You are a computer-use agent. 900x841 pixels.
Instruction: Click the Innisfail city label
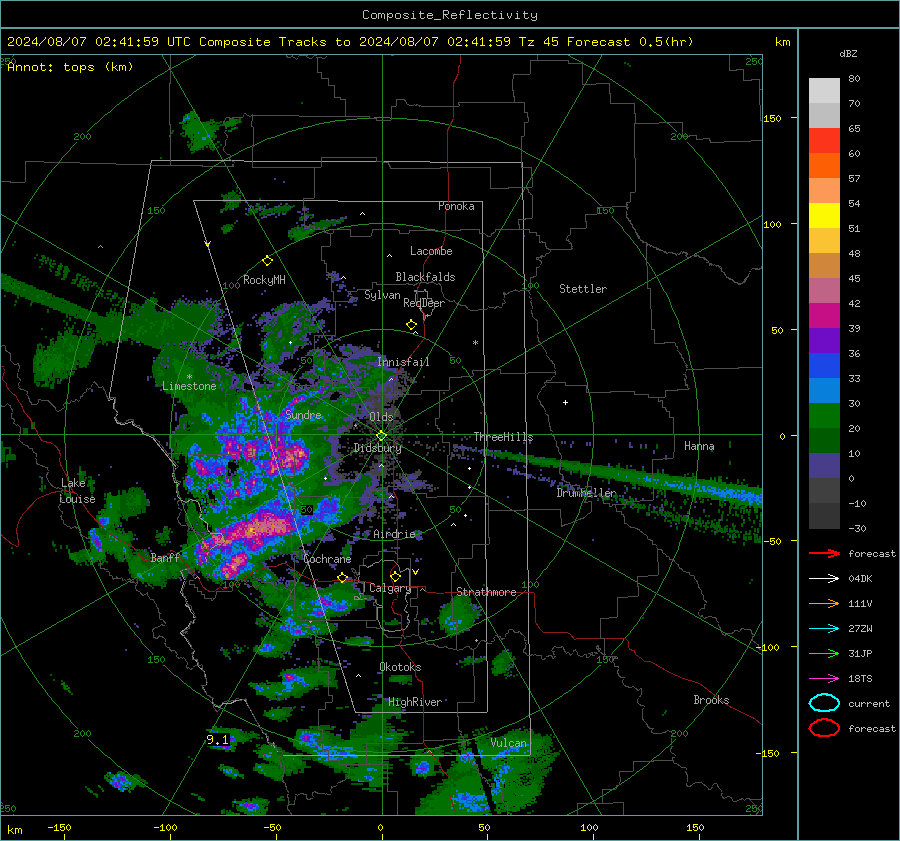pos(403,362)
